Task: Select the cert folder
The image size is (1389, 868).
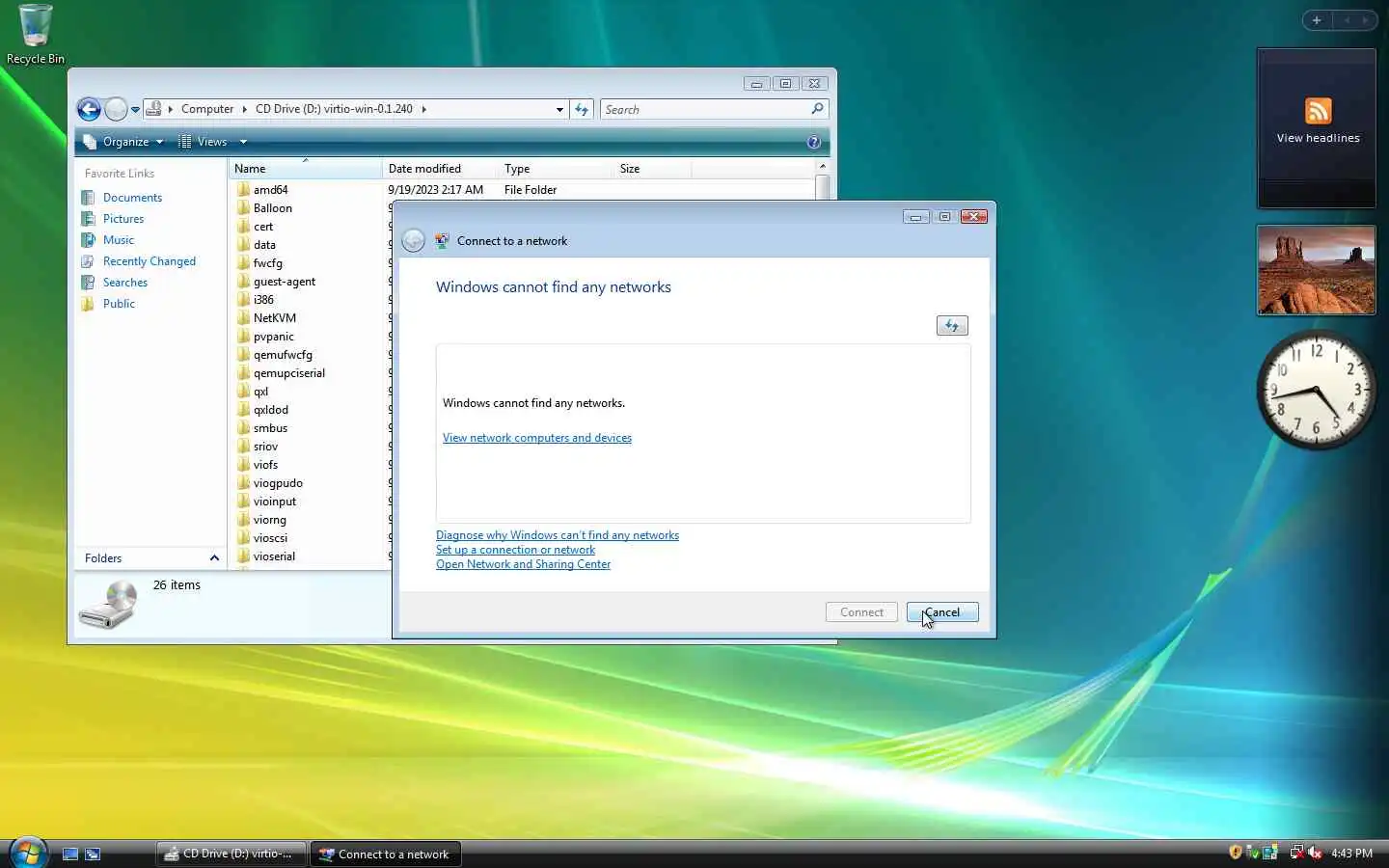Action: 262,227
